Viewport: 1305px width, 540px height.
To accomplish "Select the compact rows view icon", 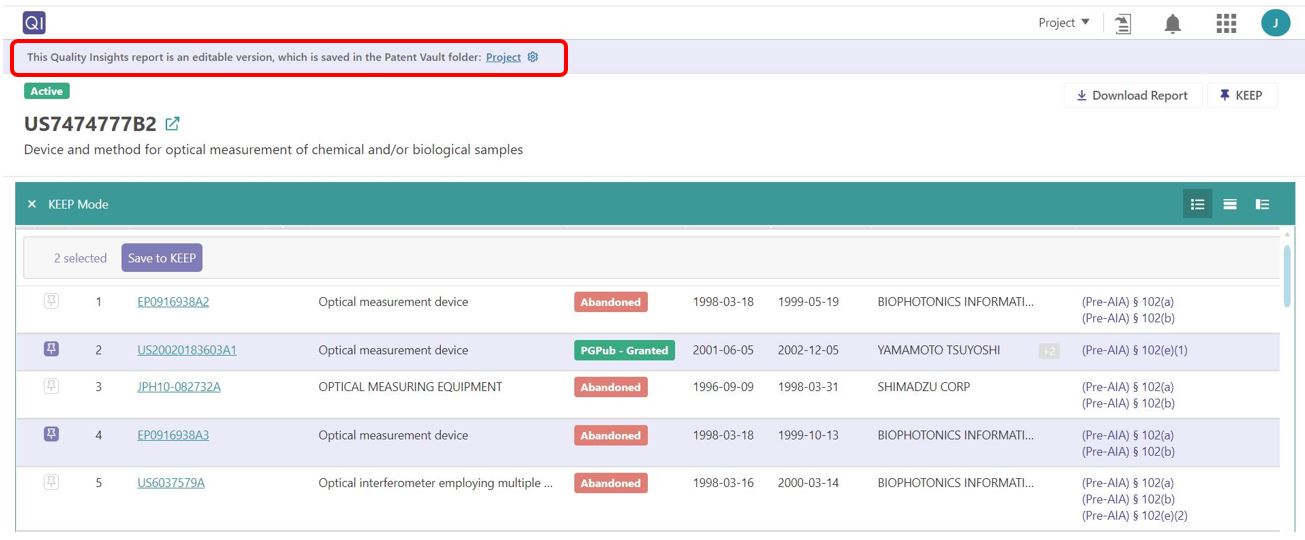I will pyautogui.click(x=1230, y=204).
